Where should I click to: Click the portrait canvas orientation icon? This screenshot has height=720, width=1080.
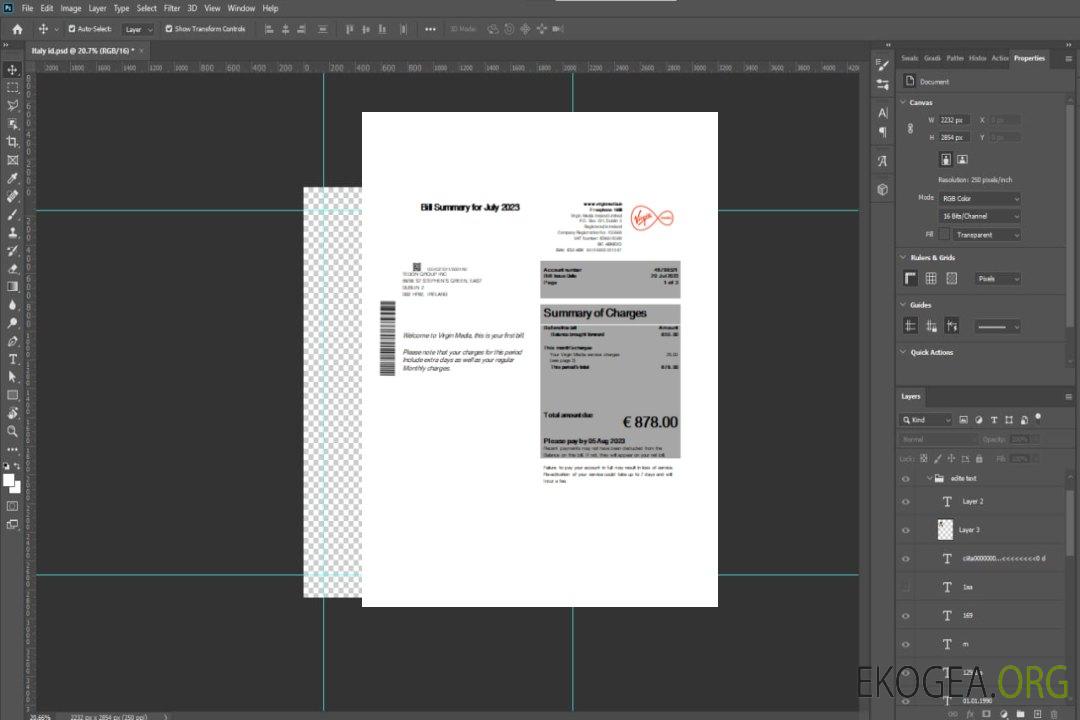click(945, 159)
